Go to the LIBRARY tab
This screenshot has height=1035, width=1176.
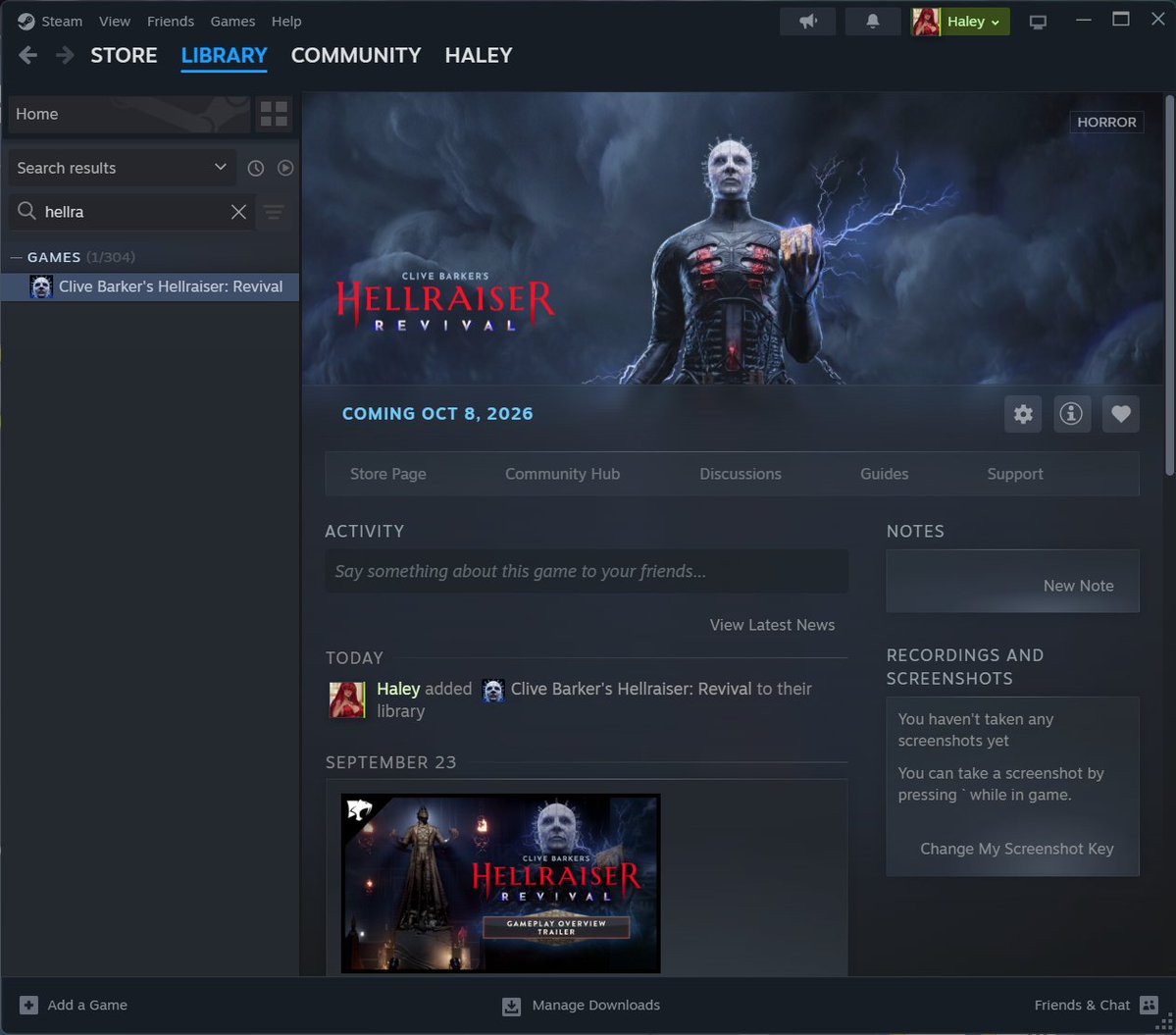pos(225,56)
